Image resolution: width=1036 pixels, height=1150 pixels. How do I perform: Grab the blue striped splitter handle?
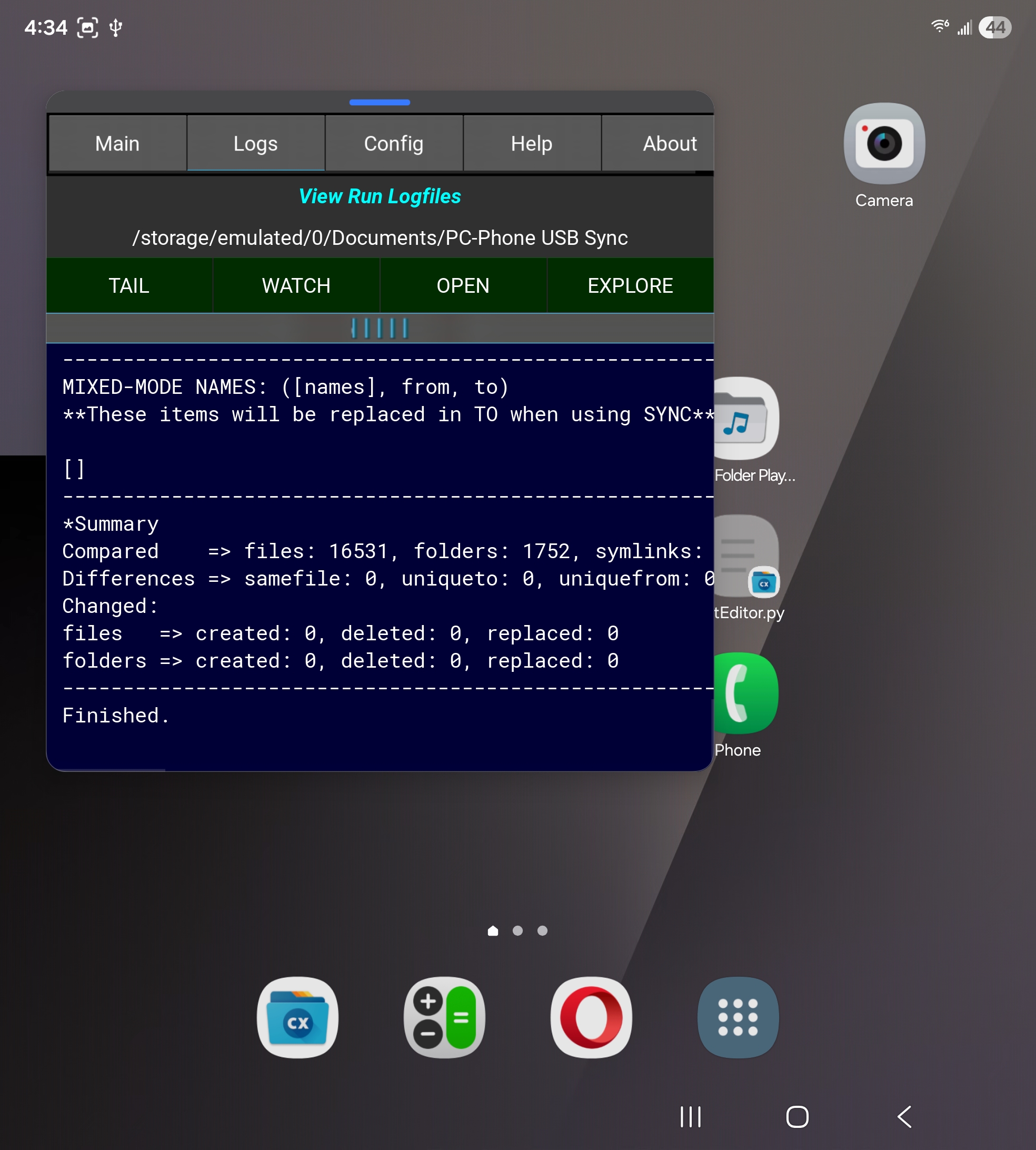tap(380, 328)
